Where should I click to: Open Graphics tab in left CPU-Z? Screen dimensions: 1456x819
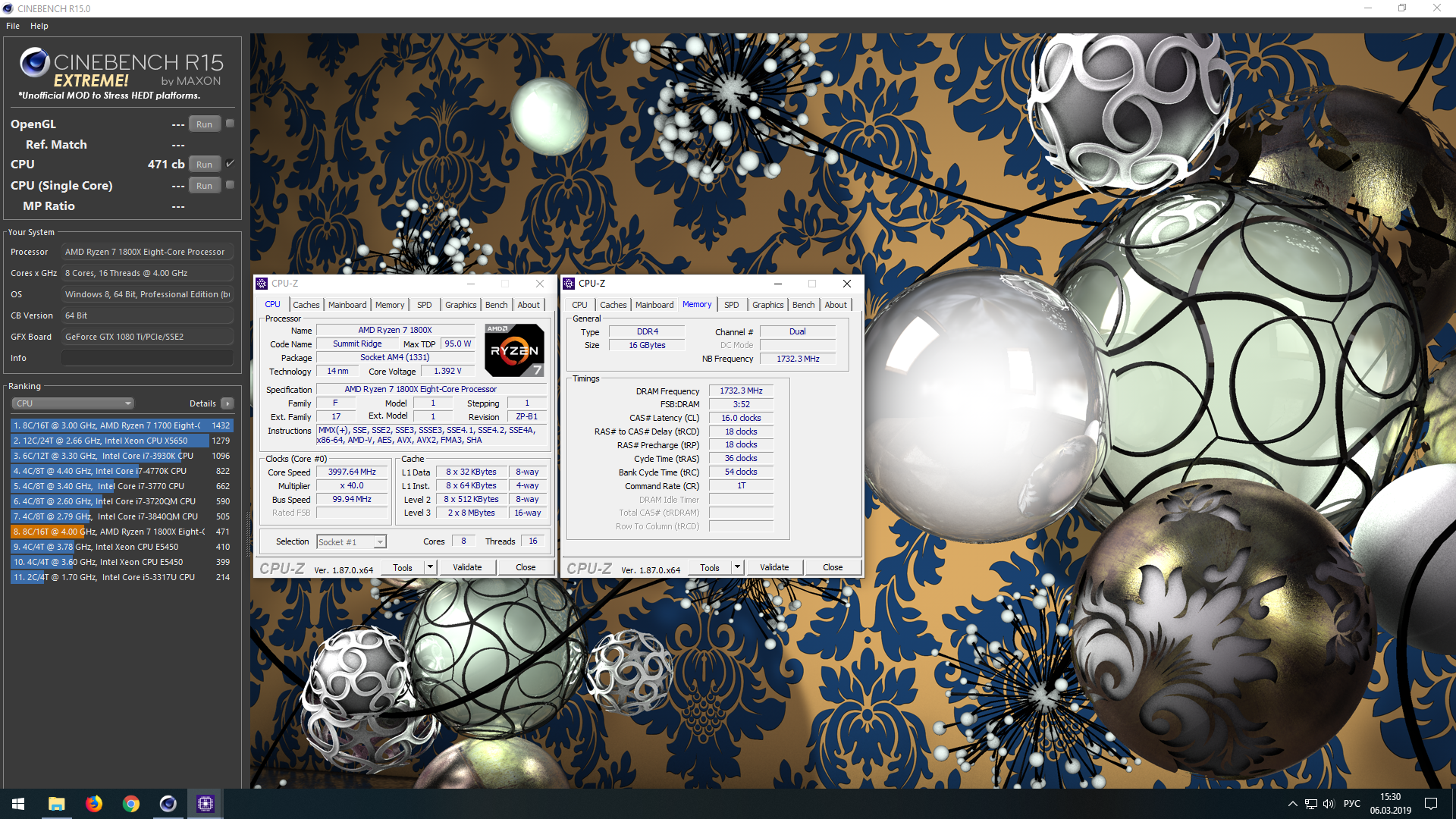coord(461,305)
